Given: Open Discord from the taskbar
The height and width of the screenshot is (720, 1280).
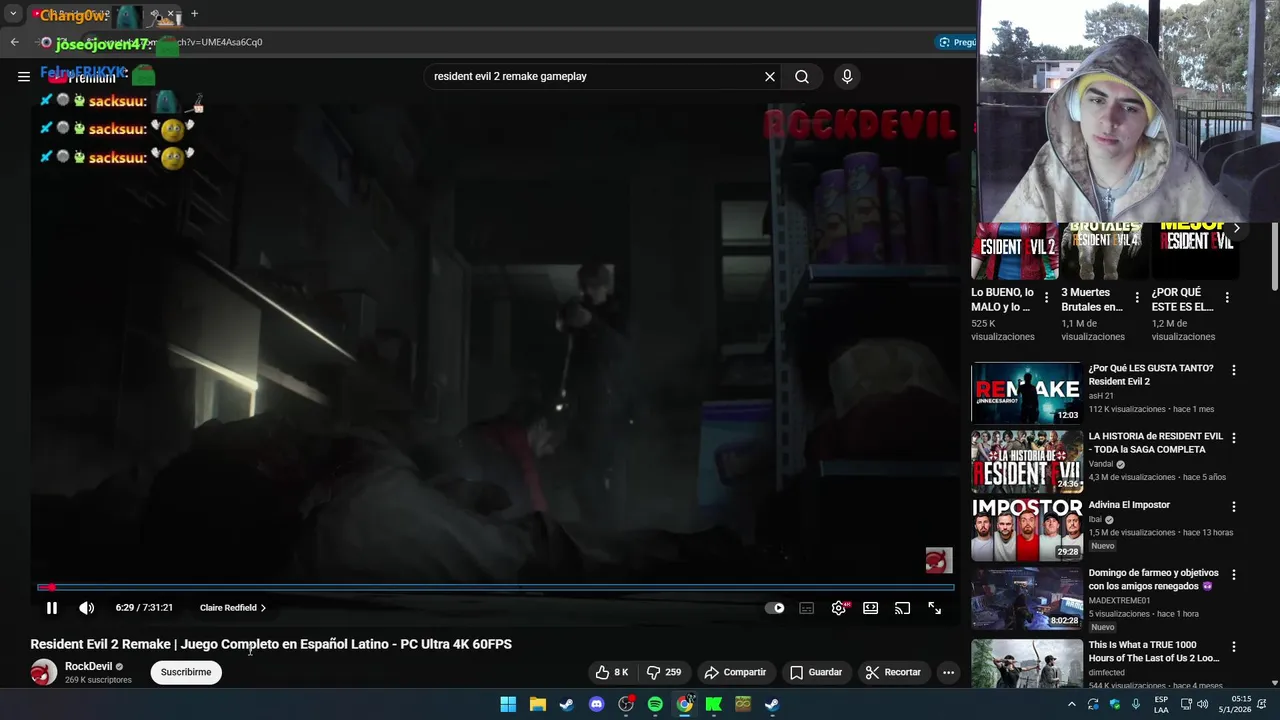Looking at the screenshot, I should tap(596, 704).
